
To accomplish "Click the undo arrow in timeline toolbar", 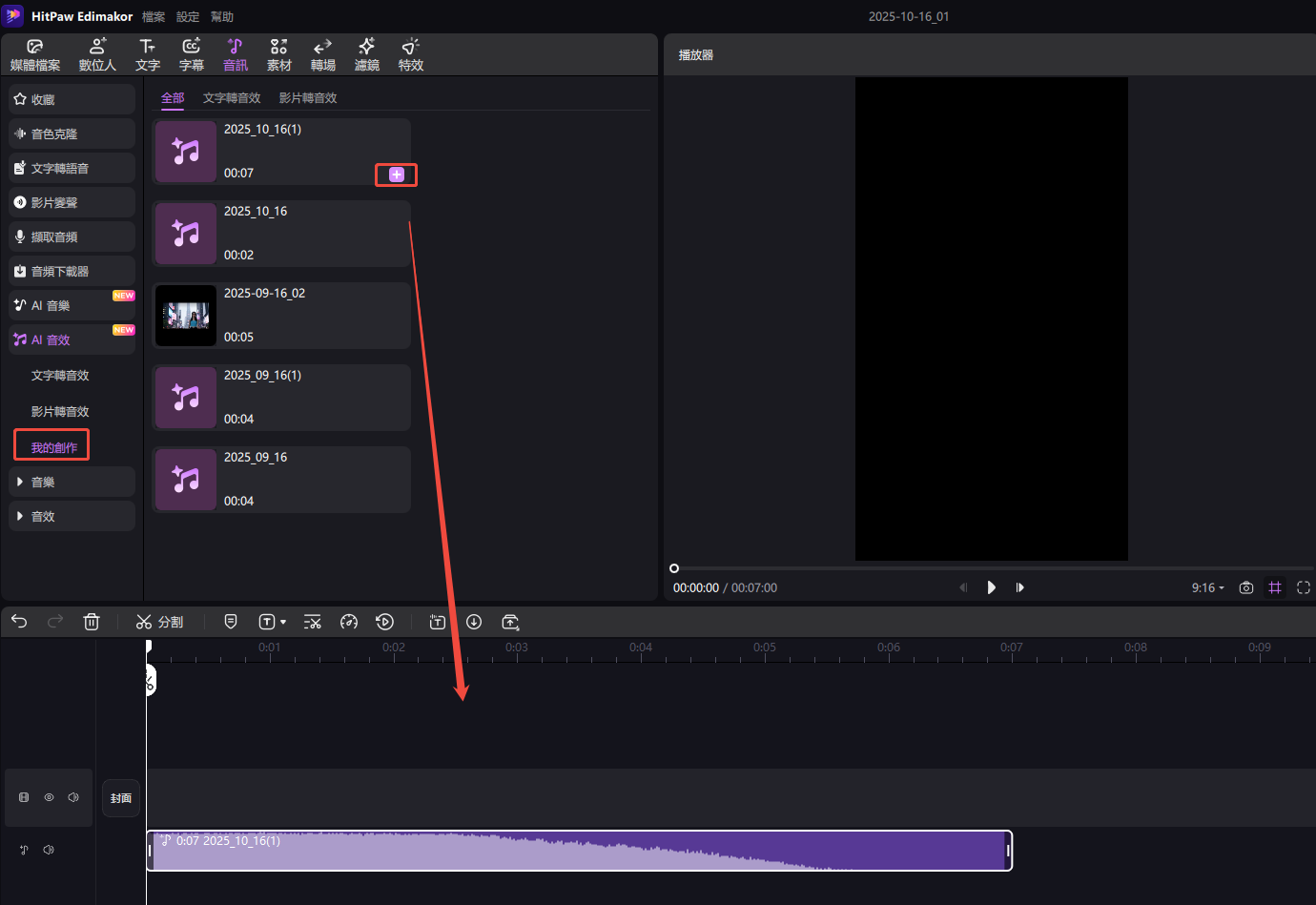I will 19,622.
